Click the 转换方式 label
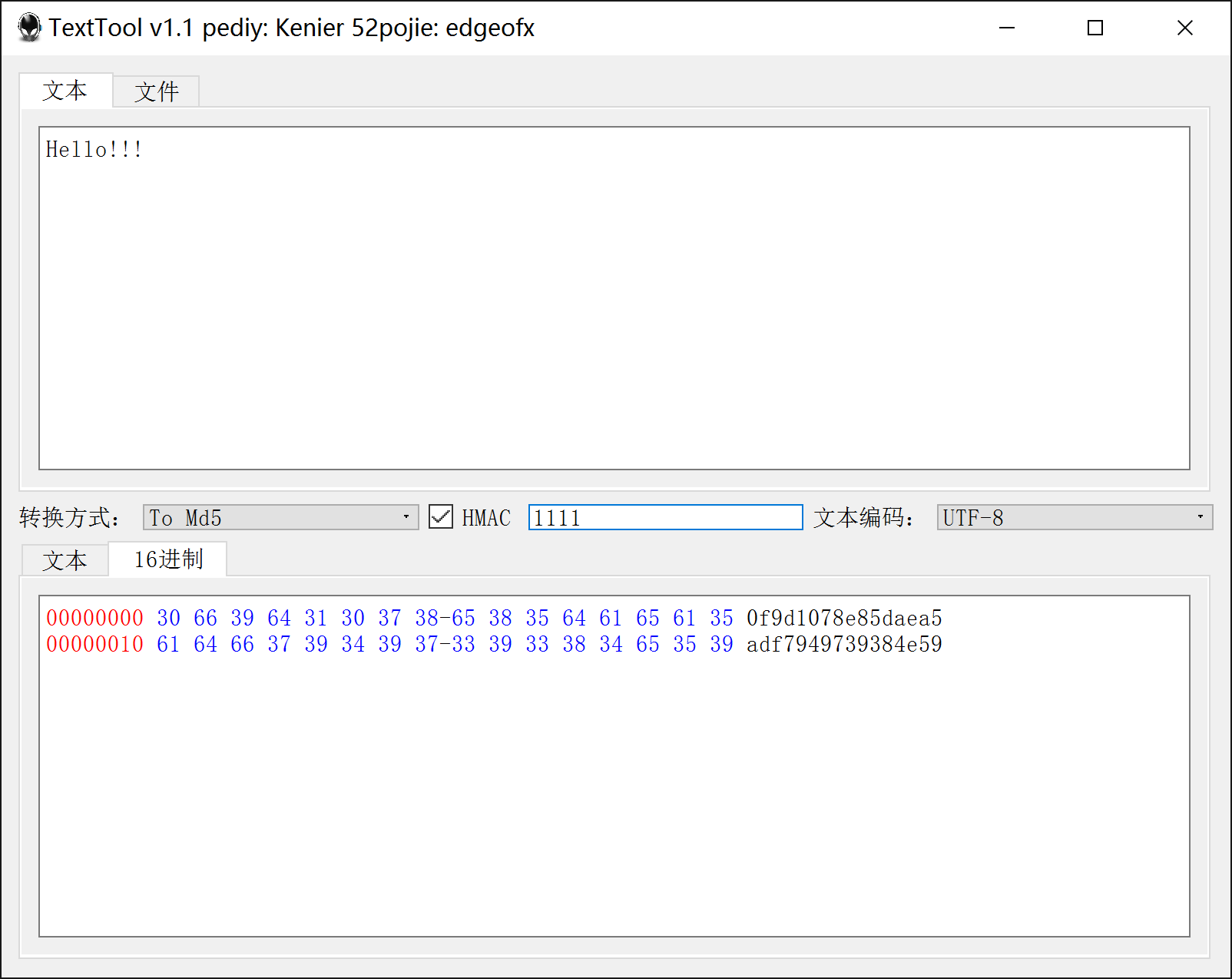Image resolution: width=1232 pixels, height=979 pixels. [69, 517]
